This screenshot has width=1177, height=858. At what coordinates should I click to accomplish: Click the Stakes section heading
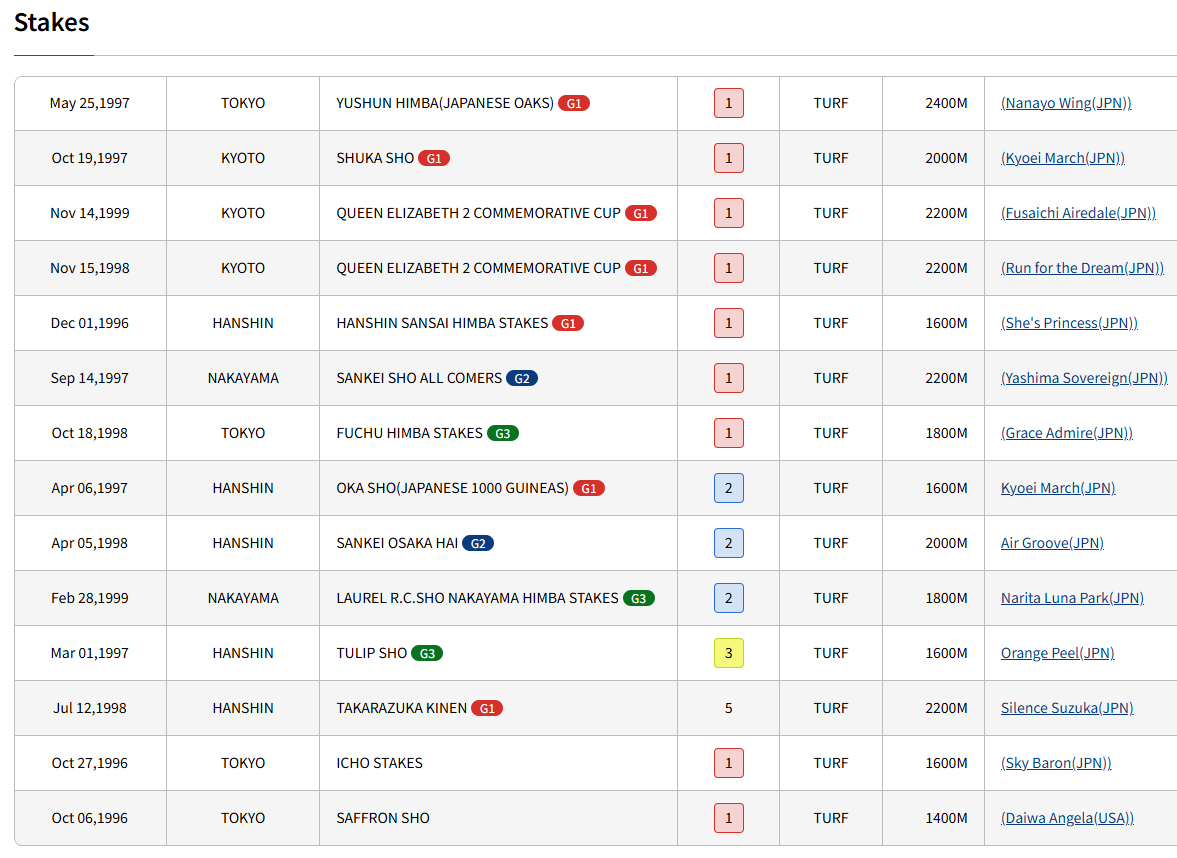point(52,23)
